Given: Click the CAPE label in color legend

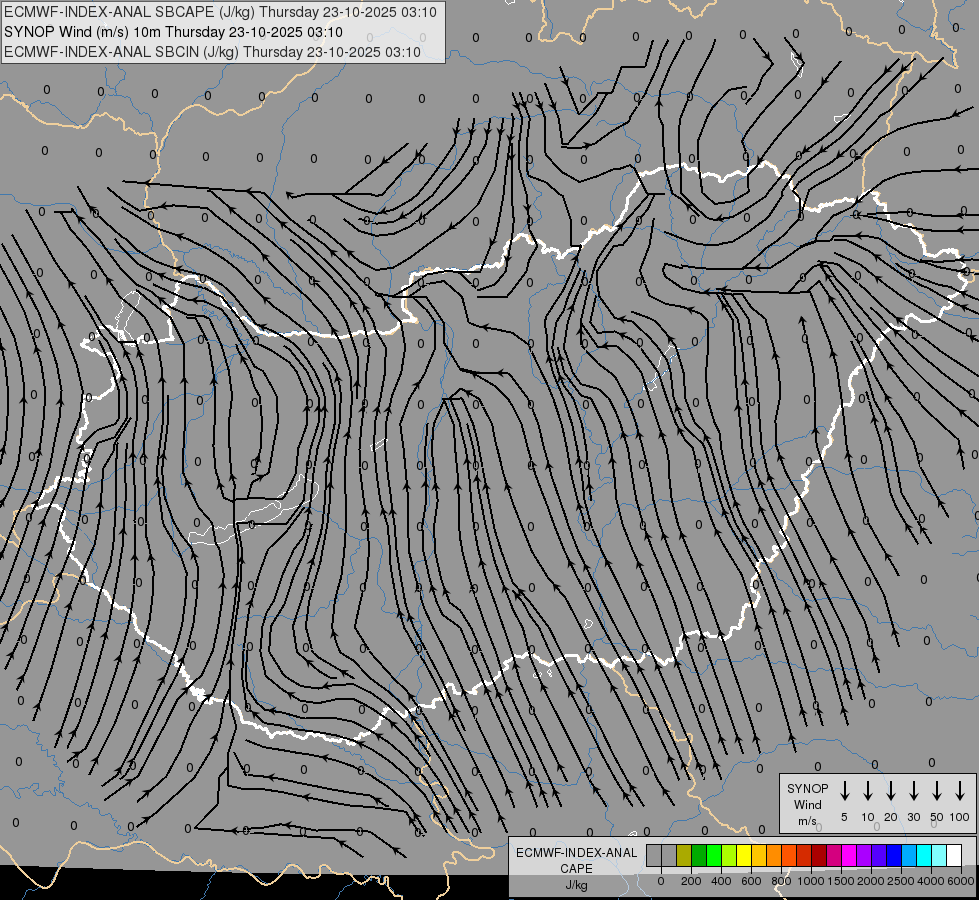Looking at the screenshot, I should point(576,869).
